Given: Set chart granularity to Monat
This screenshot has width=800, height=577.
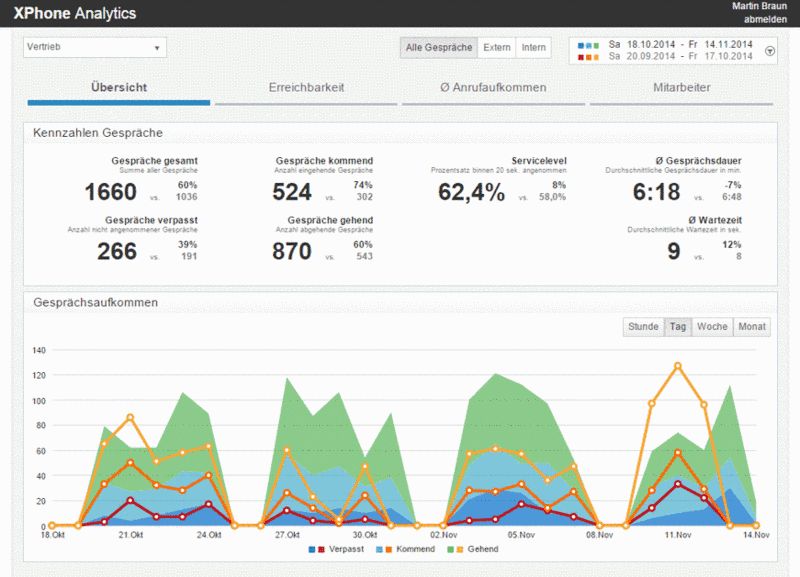Looking at the screenshot, I should coord(752,327).
